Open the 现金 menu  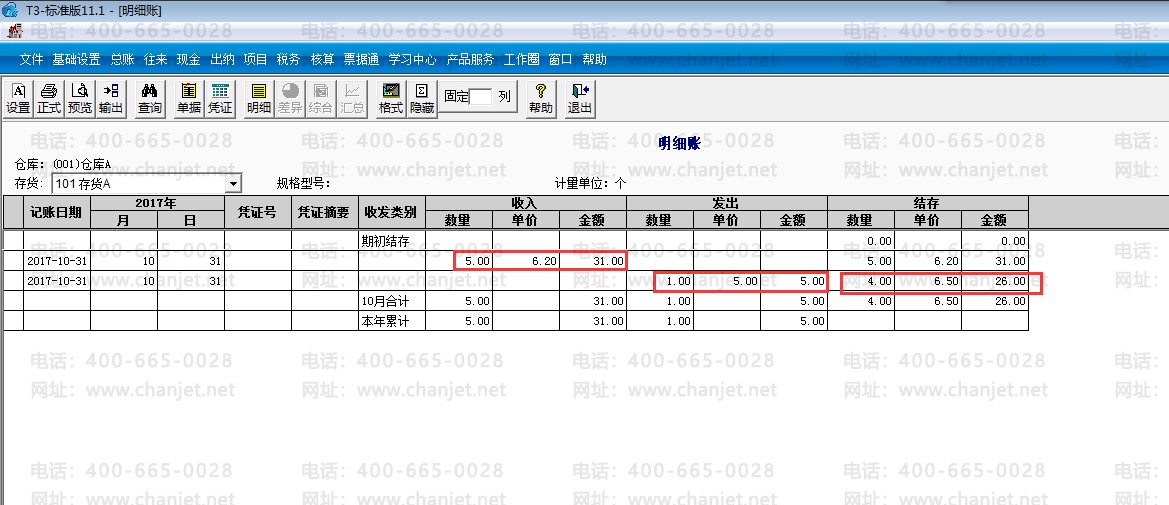pos(188,60)
